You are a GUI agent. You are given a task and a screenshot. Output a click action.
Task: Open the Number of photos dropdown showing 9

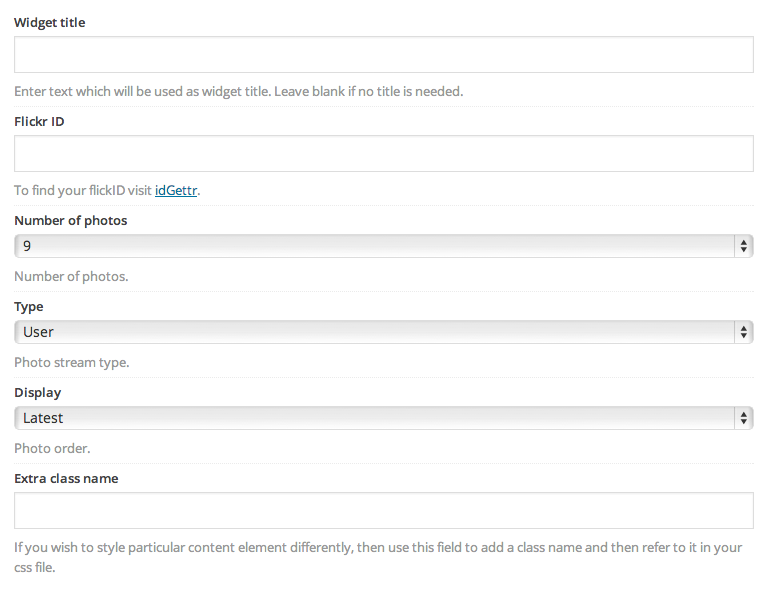click(x=384, y=246)
